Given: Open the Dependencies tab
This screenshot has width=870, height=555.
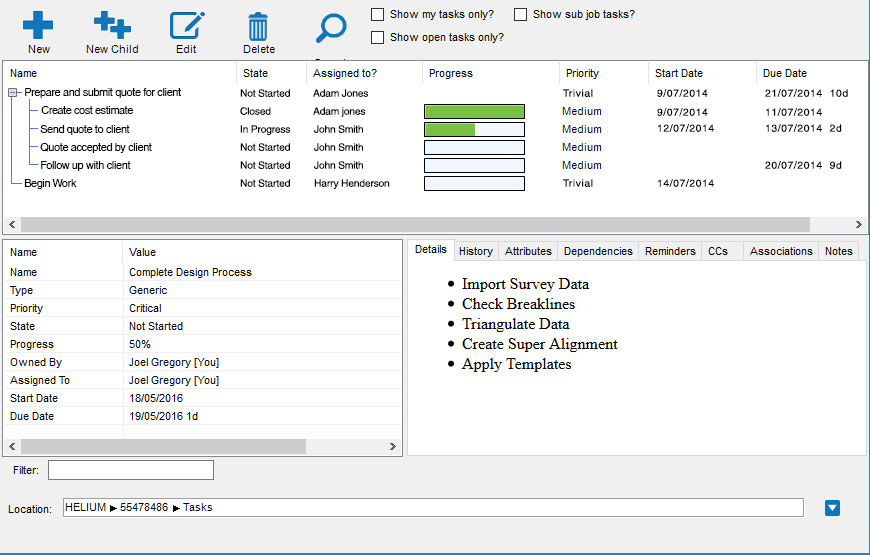Looking at the screenshot, I should coord(598,251).
